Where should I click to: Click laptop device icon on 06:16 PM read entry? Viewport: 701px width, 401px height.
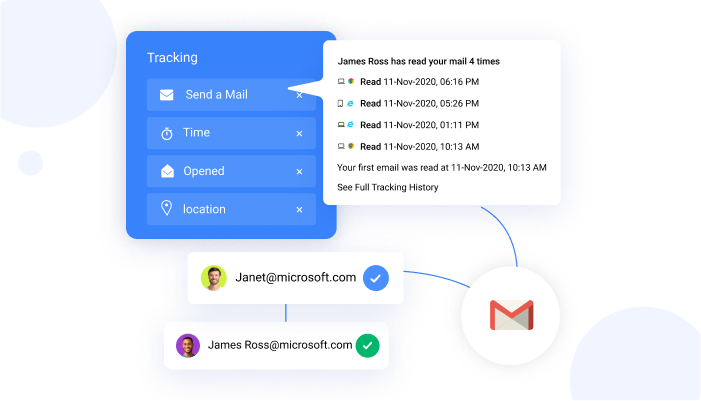point(341,81)
